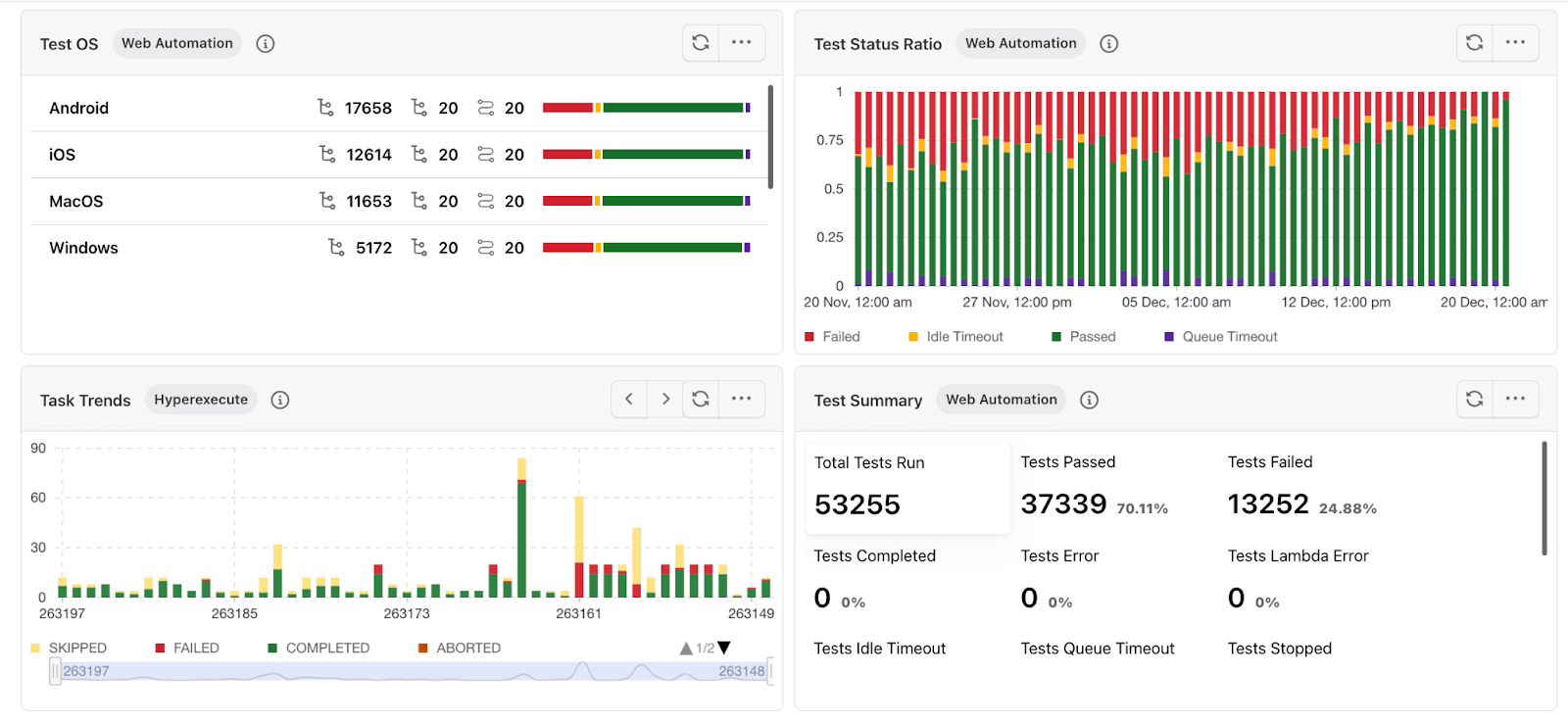Screen dimensions: 1568x720
Task: Toggle Passed series in Test Status legend
Action: coord(1083,337)
